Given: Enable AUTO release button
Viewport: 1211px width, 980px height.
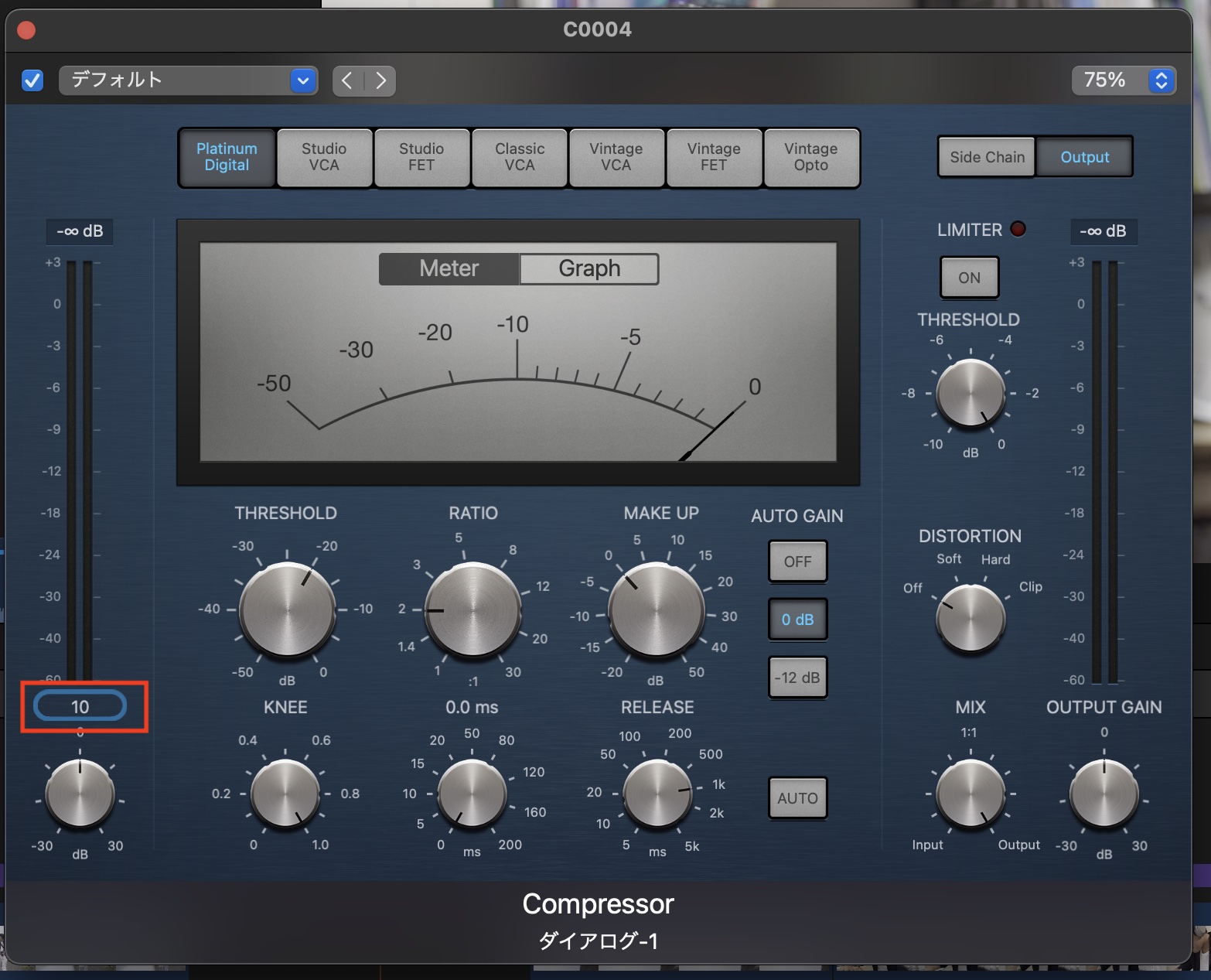Looking at the screenshot, I should pos(797,798).
